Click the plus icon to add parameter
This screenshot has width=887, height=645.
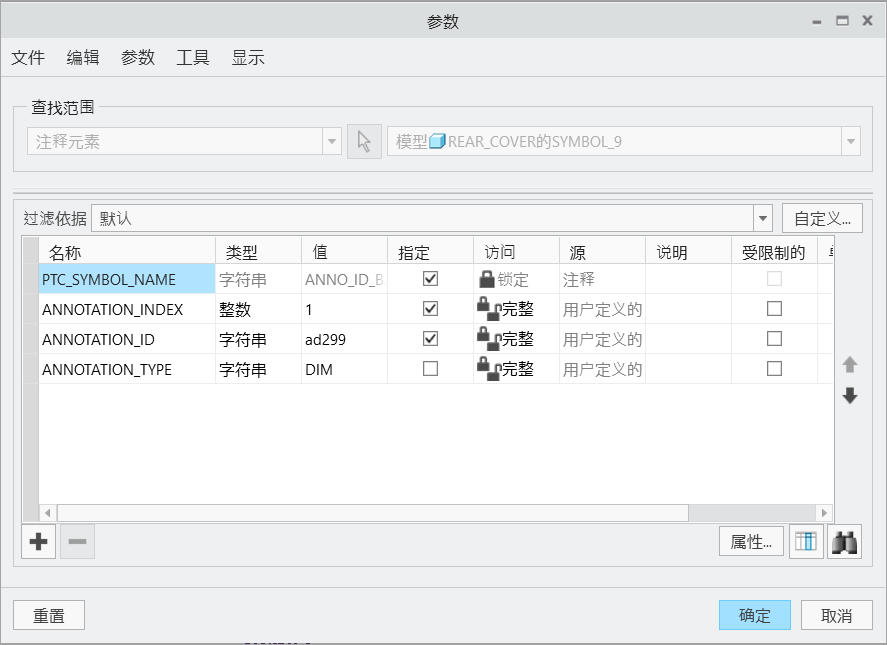(x=38, y=542)
